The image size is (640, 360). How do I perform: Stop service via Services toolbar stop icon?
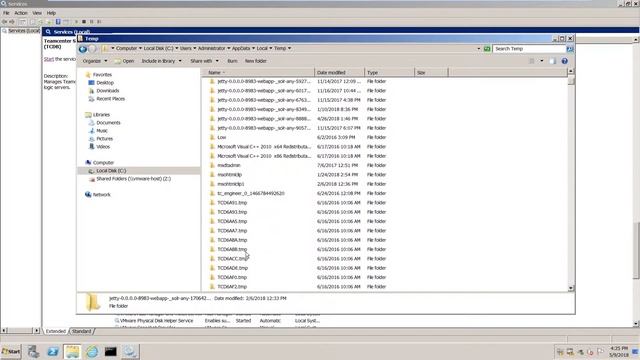point(84,22)
